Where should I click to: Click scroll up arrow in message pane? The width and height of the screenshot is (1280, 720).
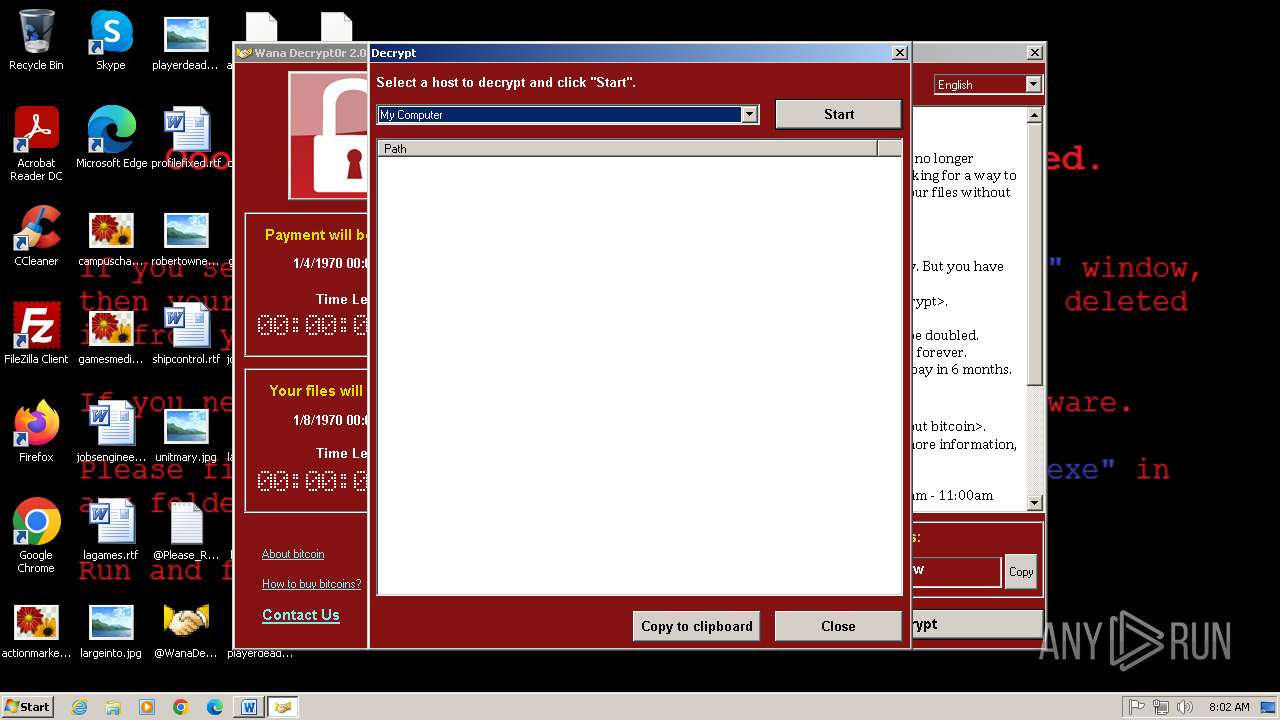click(1035, 116)
